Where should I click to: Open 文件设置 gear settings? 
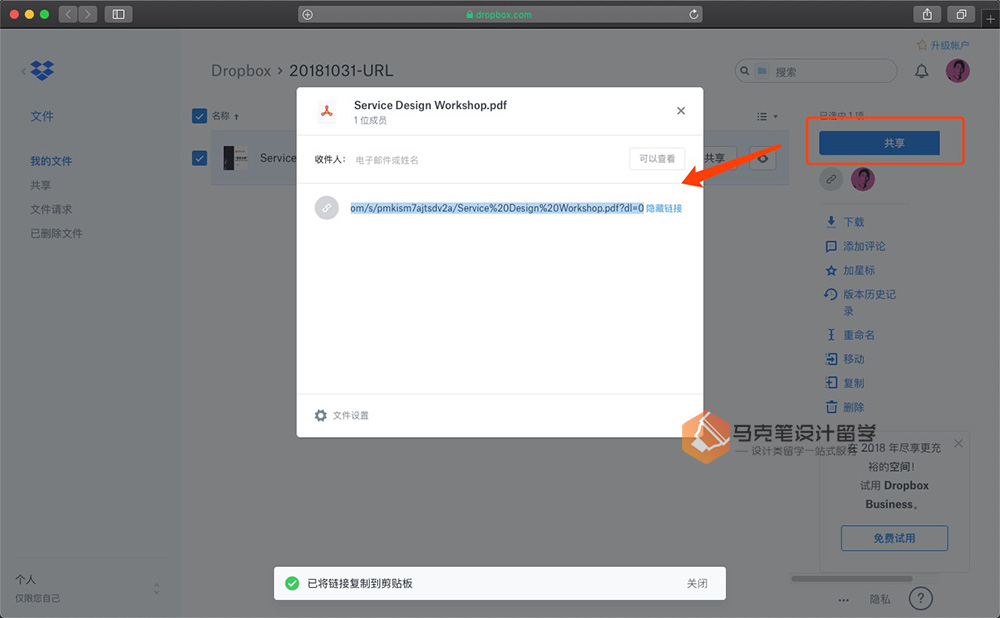click(x=342, y=415)
